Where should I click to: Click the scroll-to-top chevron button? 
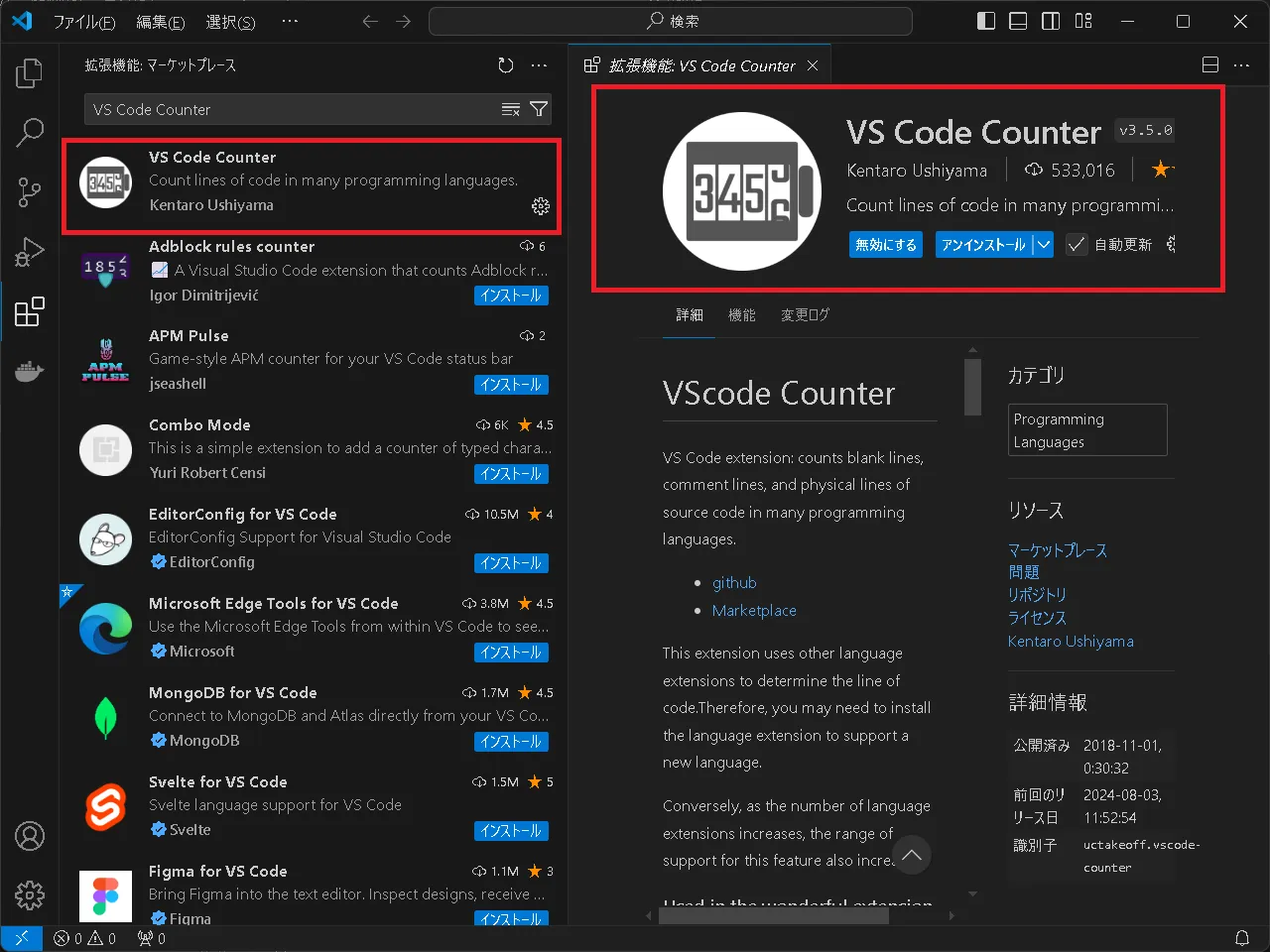pyautogui.click(x=911, y=855)
